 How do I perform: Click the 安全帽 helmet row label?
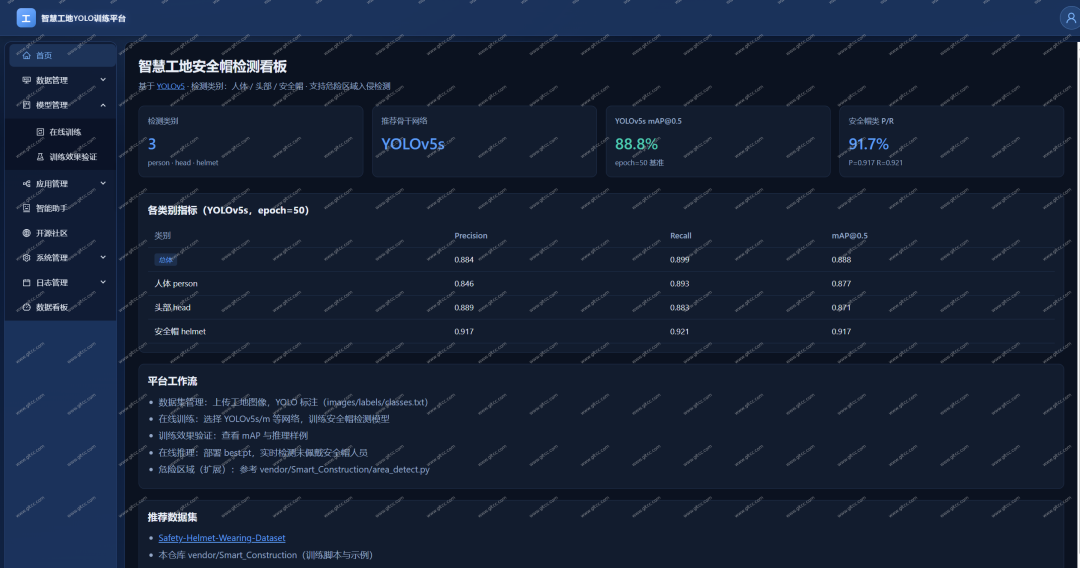(x=180, y=332)
